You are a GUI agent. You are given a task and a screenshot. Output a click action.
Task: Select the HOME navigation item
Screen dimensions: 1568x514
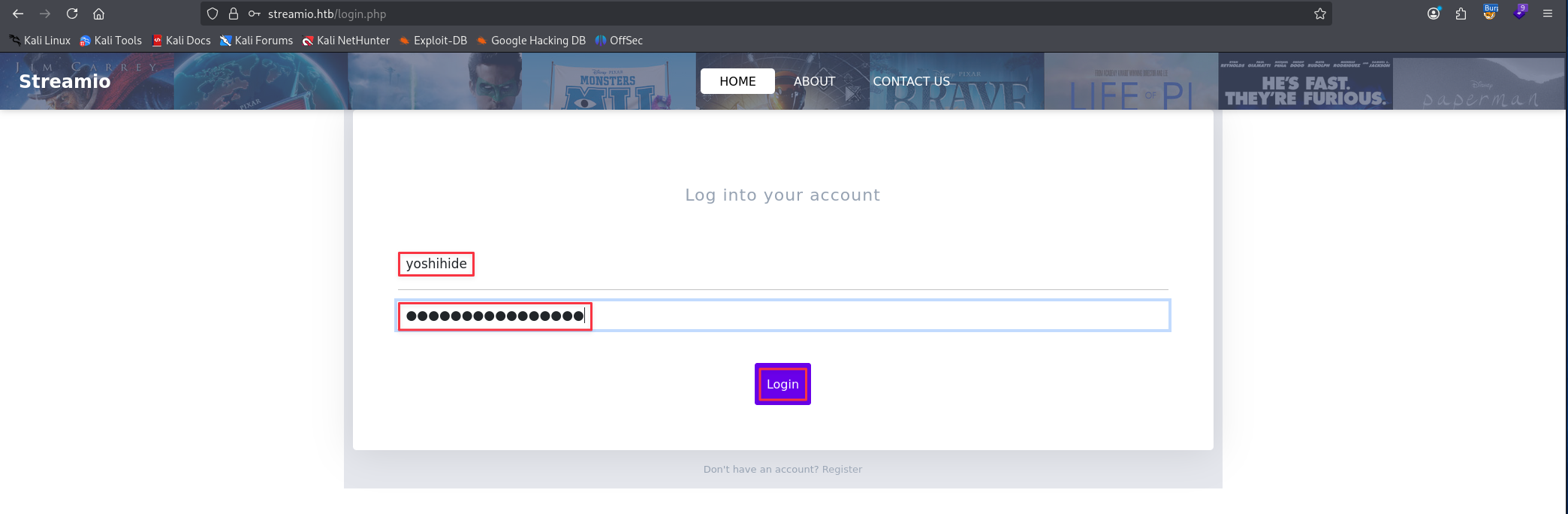pos(737,81)
